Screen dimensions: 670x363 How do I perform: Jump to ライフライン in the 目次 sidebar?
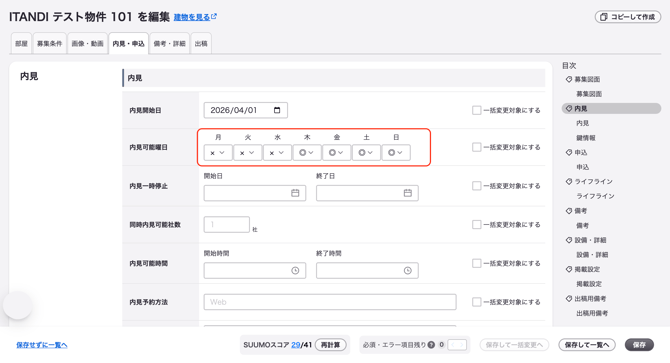[x=593, y=182]
